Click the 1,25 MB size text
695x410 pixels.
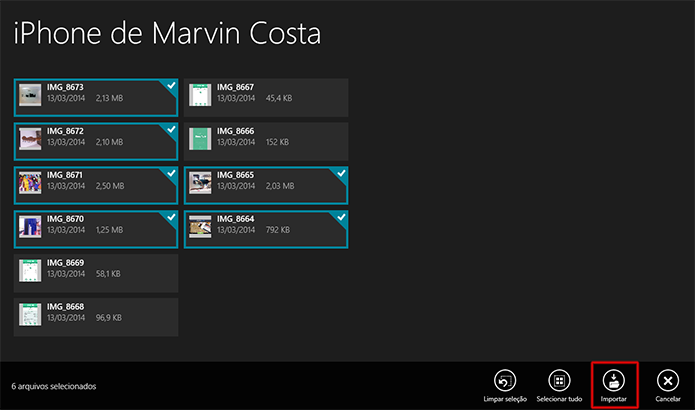click(x=109, y=230)
